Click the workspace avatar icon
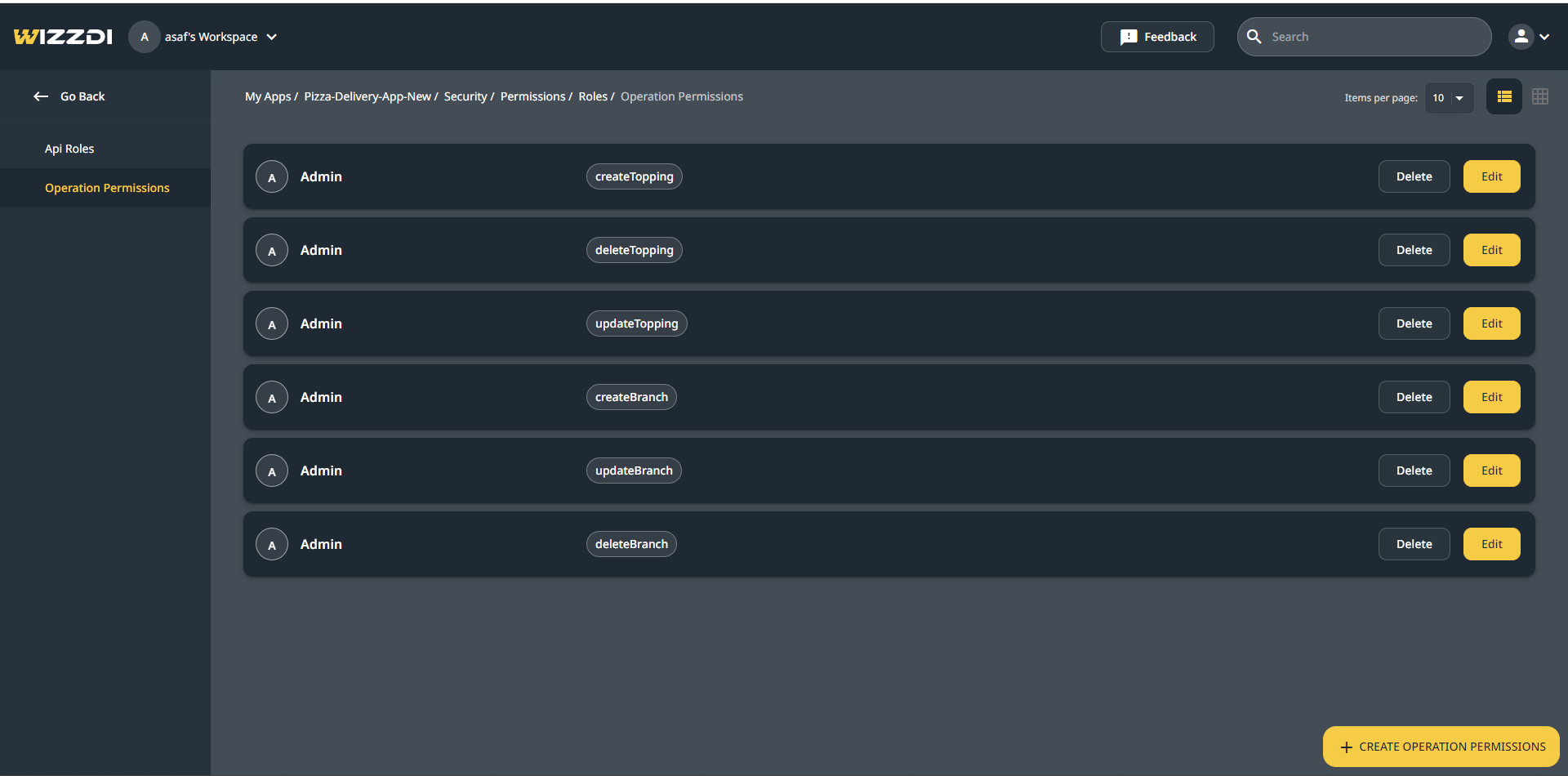This screenshot has height=776, width=1568. (145, 37)
